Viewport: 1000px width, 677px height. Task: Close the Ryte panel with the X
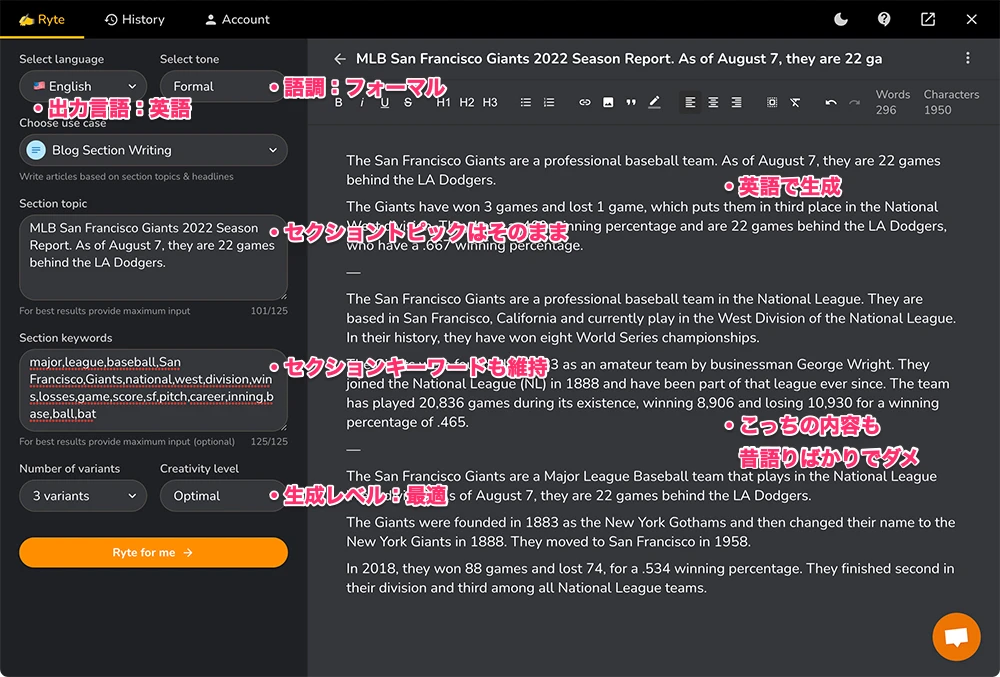(971, 19)
